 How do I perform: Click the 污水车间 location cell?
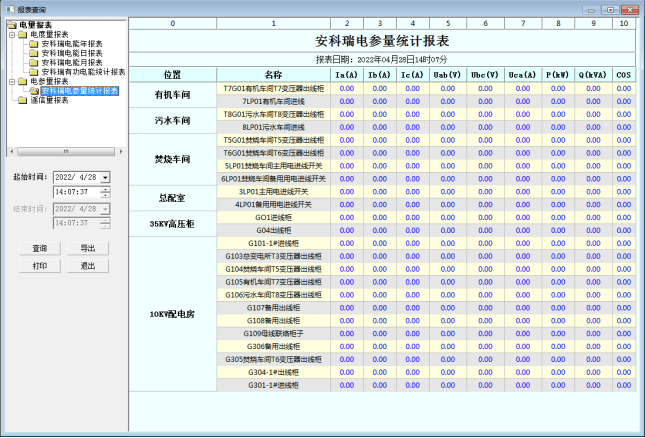[173, 121]
